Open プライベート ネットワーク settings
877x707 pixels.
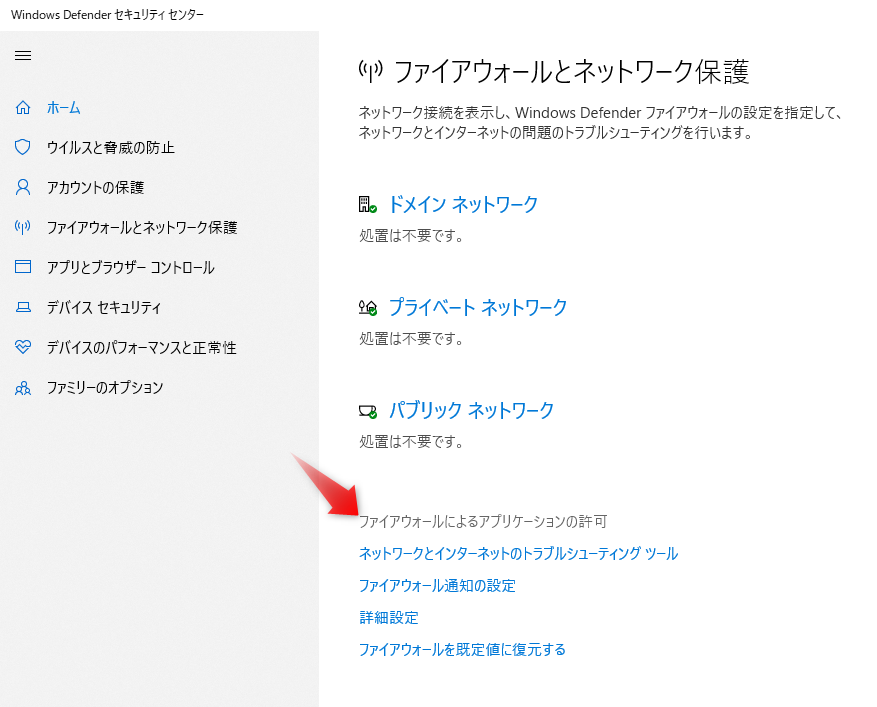click(x=478, y=307)
